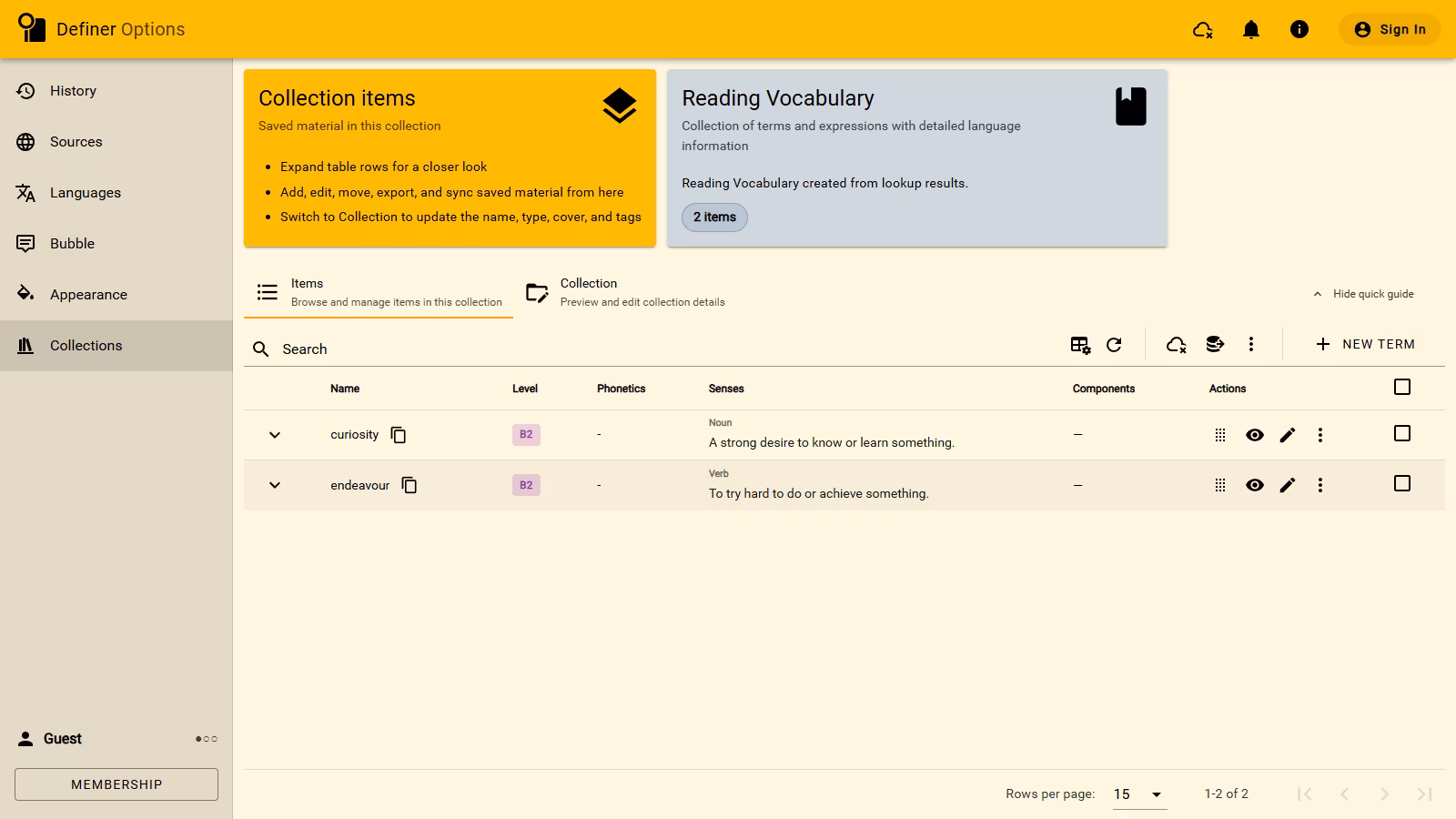1456x819 pixels.
Task: Click the B2 level badge for curiosity
Action: 526,435
